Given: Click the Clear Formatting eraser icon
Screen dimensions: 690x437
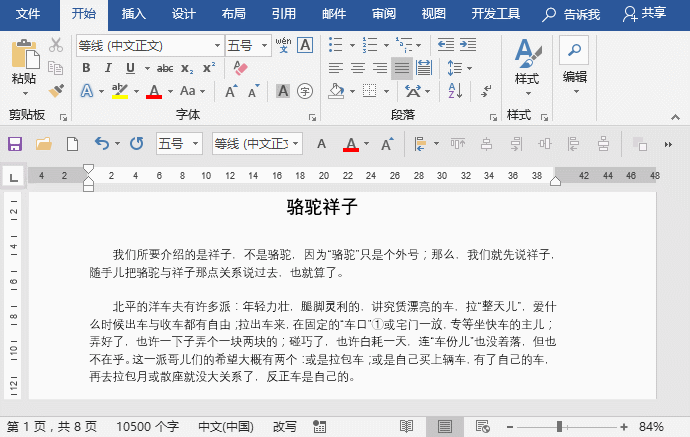Looking at the screenshot, I should [x=239, y=68].
